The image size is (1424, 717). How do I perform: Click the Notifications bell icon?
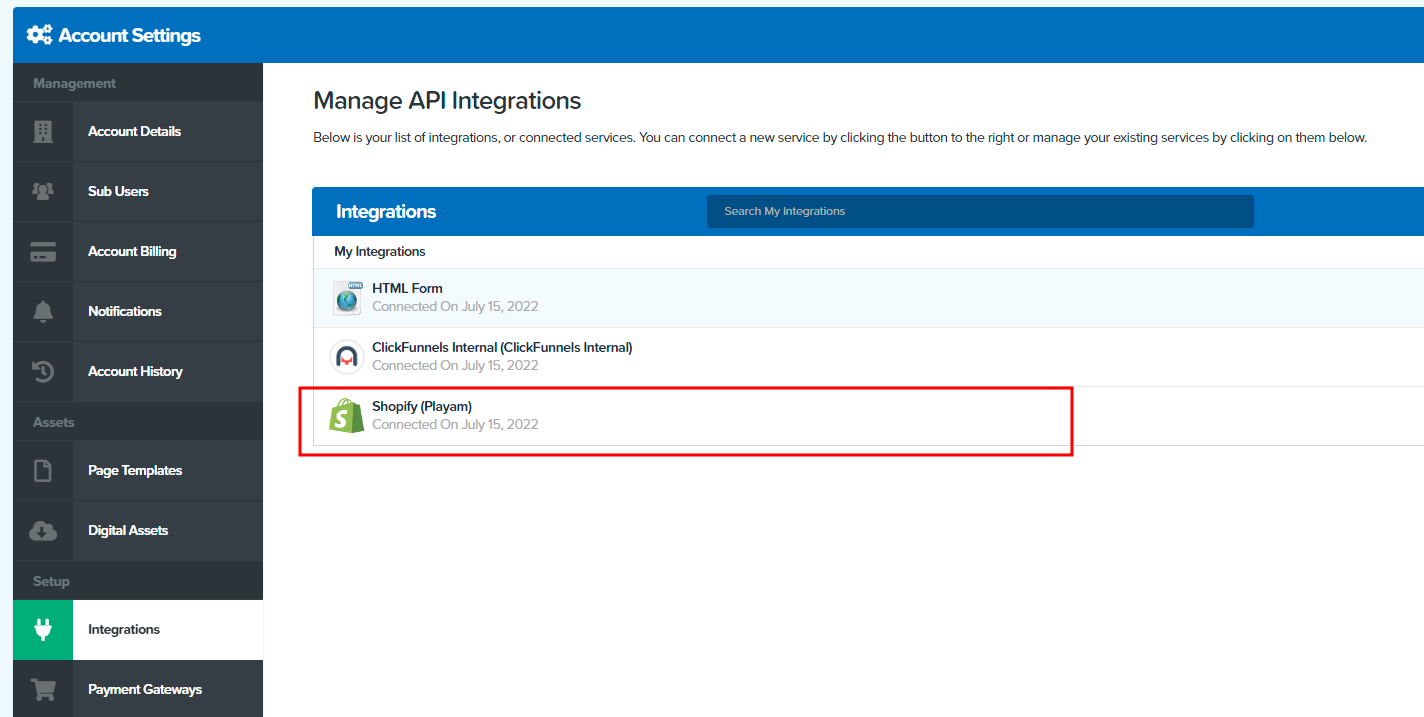pos(43,311)
